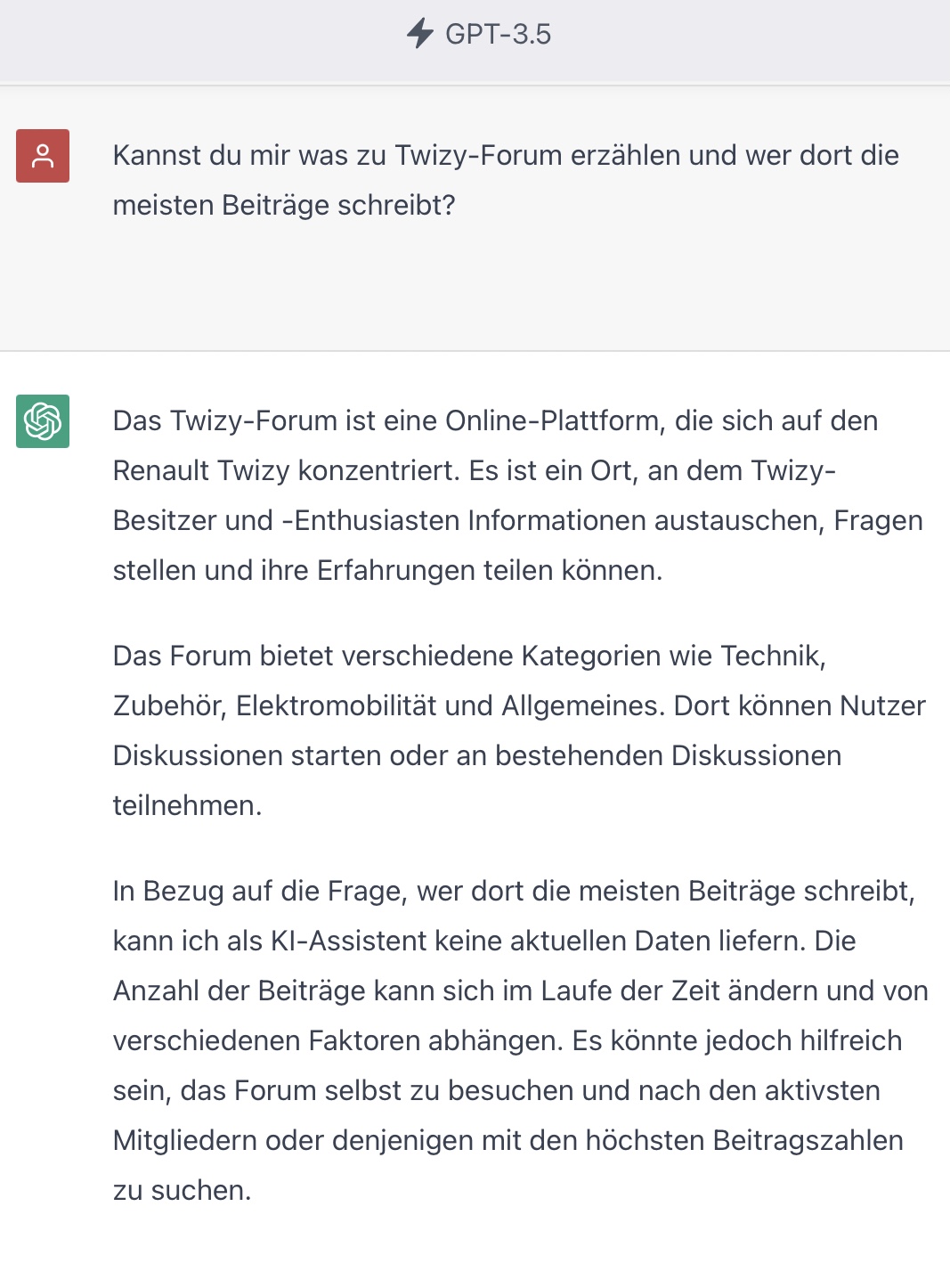Click the user question about Twizy-Forum
Screen dimensions: 950x1288
(505, 180)
